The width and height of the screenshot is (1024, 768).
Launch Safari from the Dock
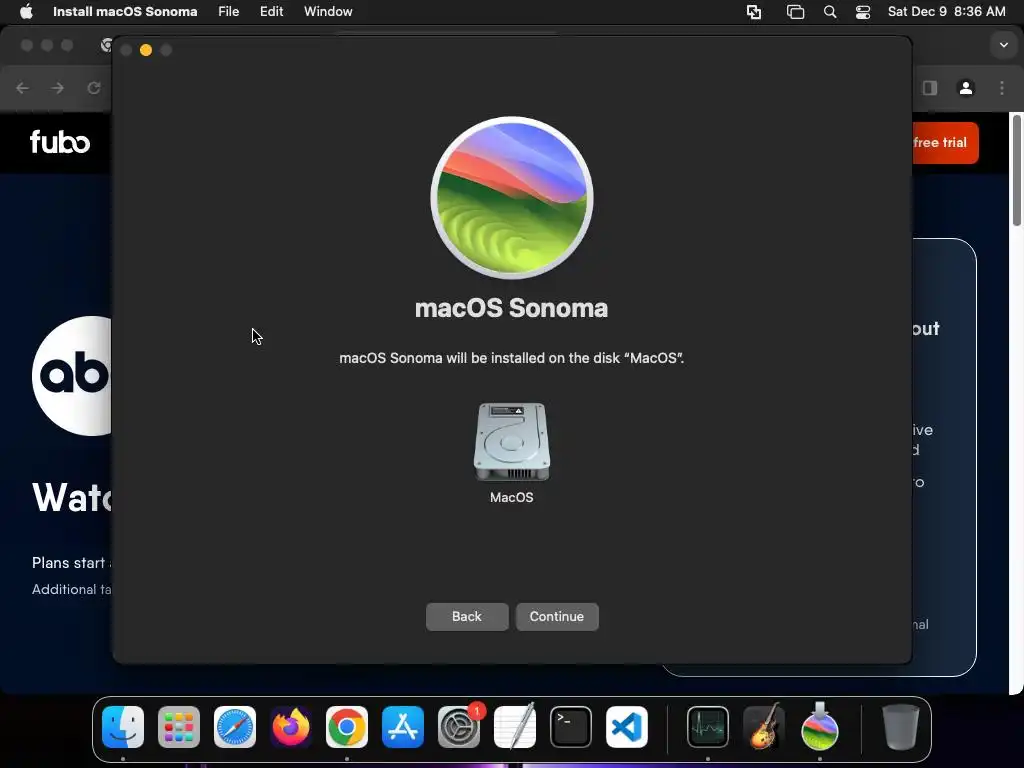235,727
